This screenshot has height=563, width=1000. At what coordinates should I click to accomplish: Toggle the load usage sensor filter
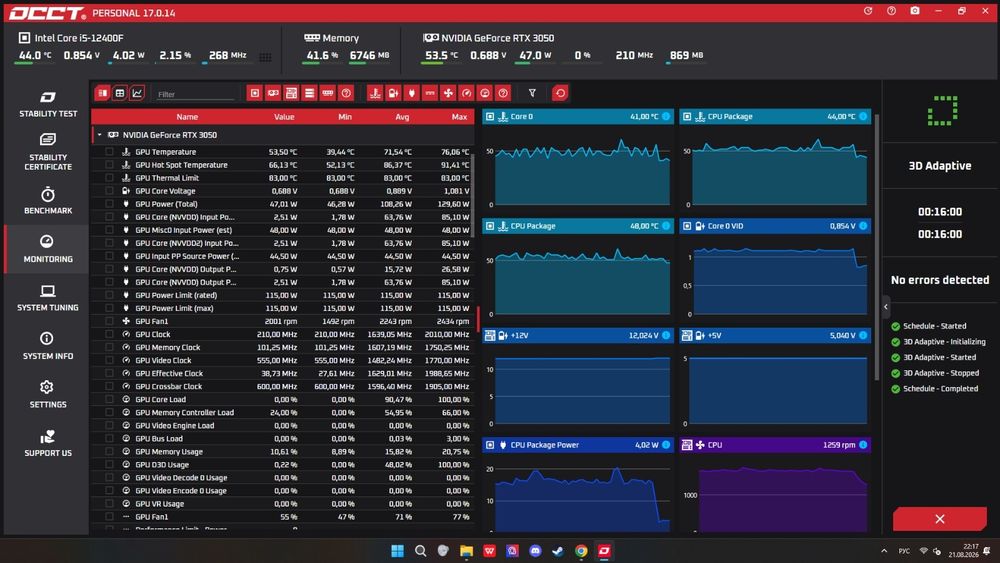pos(485,93)
